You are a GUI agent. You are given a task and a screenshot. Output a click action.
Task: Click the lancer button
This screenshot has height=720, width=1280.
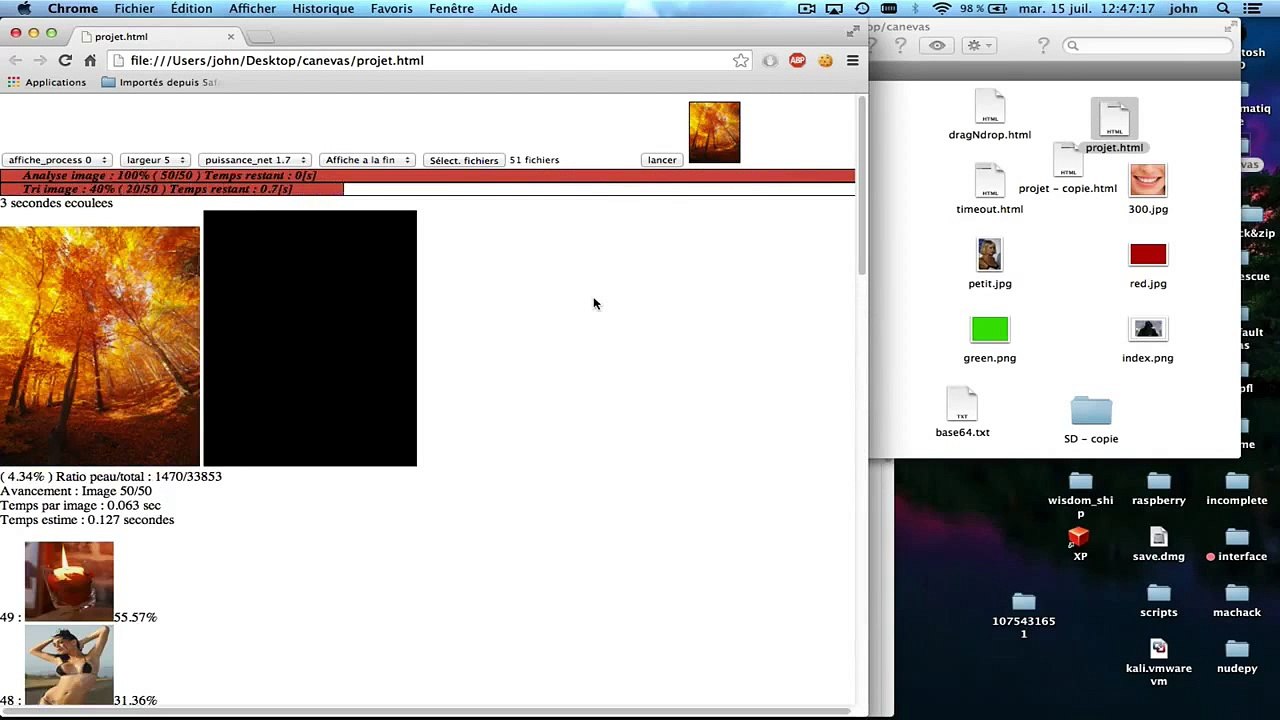point(662,160)
